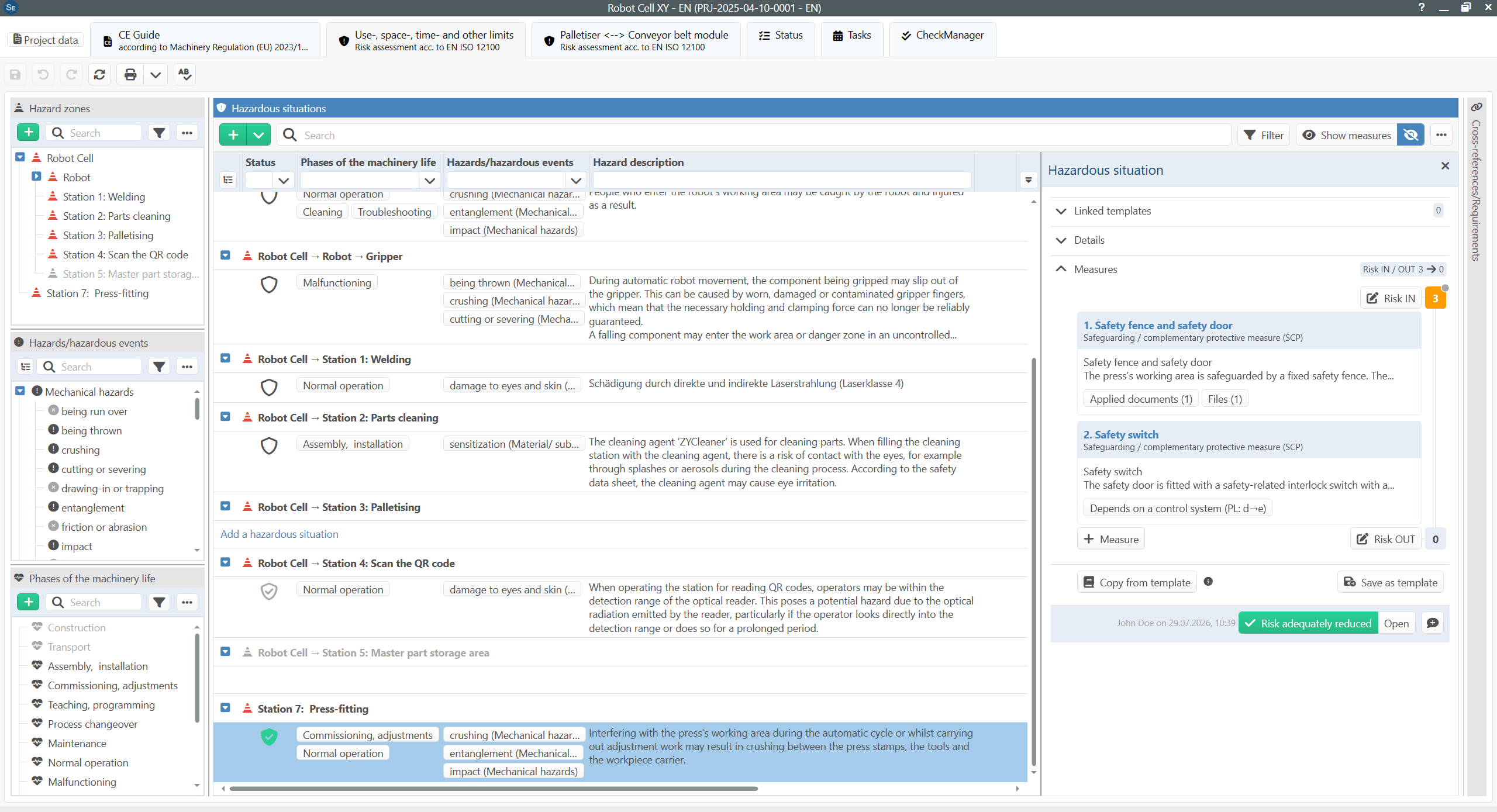Open Hazard zones filter funnel

click(159, 133)
